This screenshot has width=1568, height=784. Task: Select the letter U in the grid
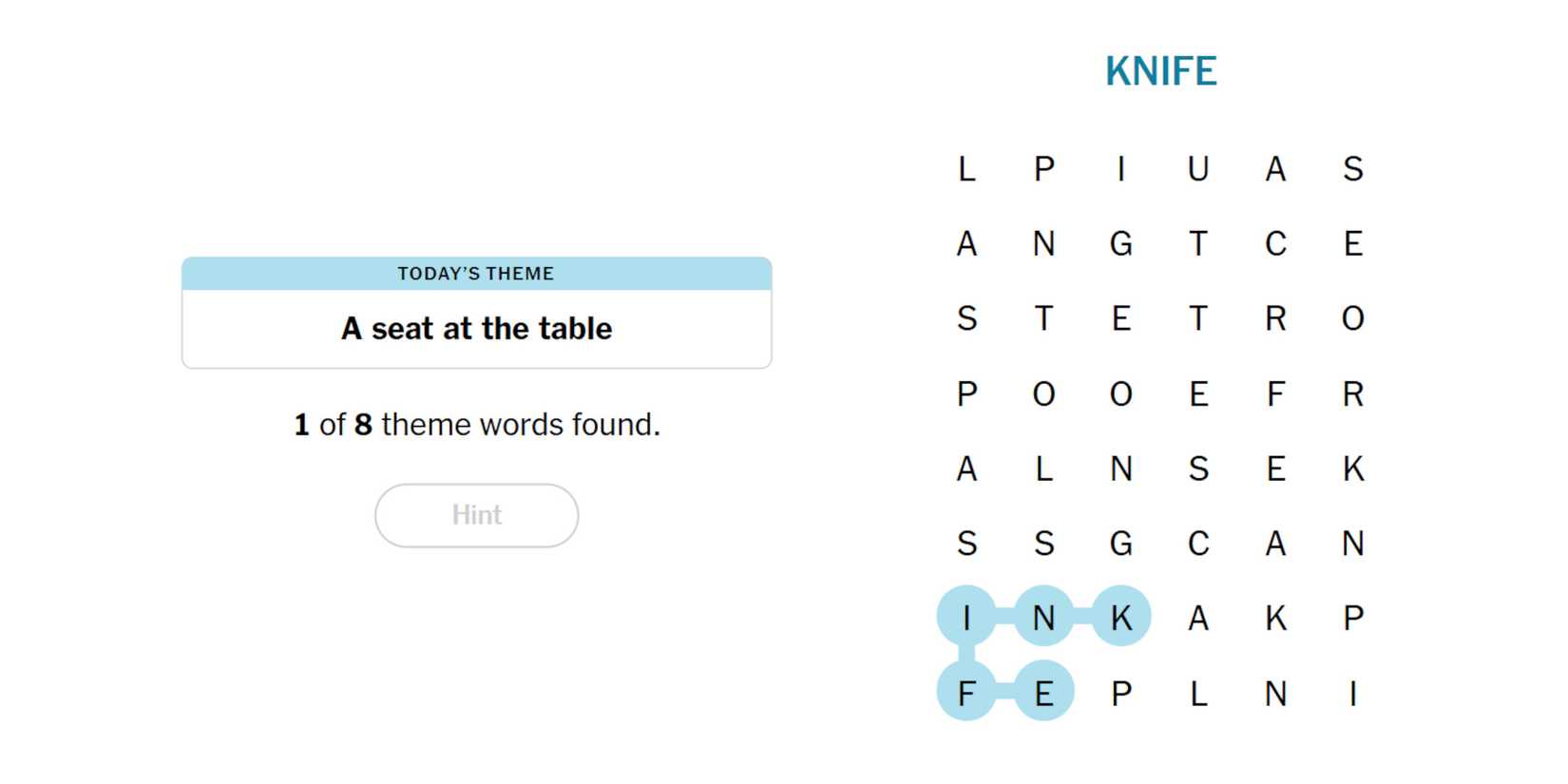click(x=1198, y=169)
